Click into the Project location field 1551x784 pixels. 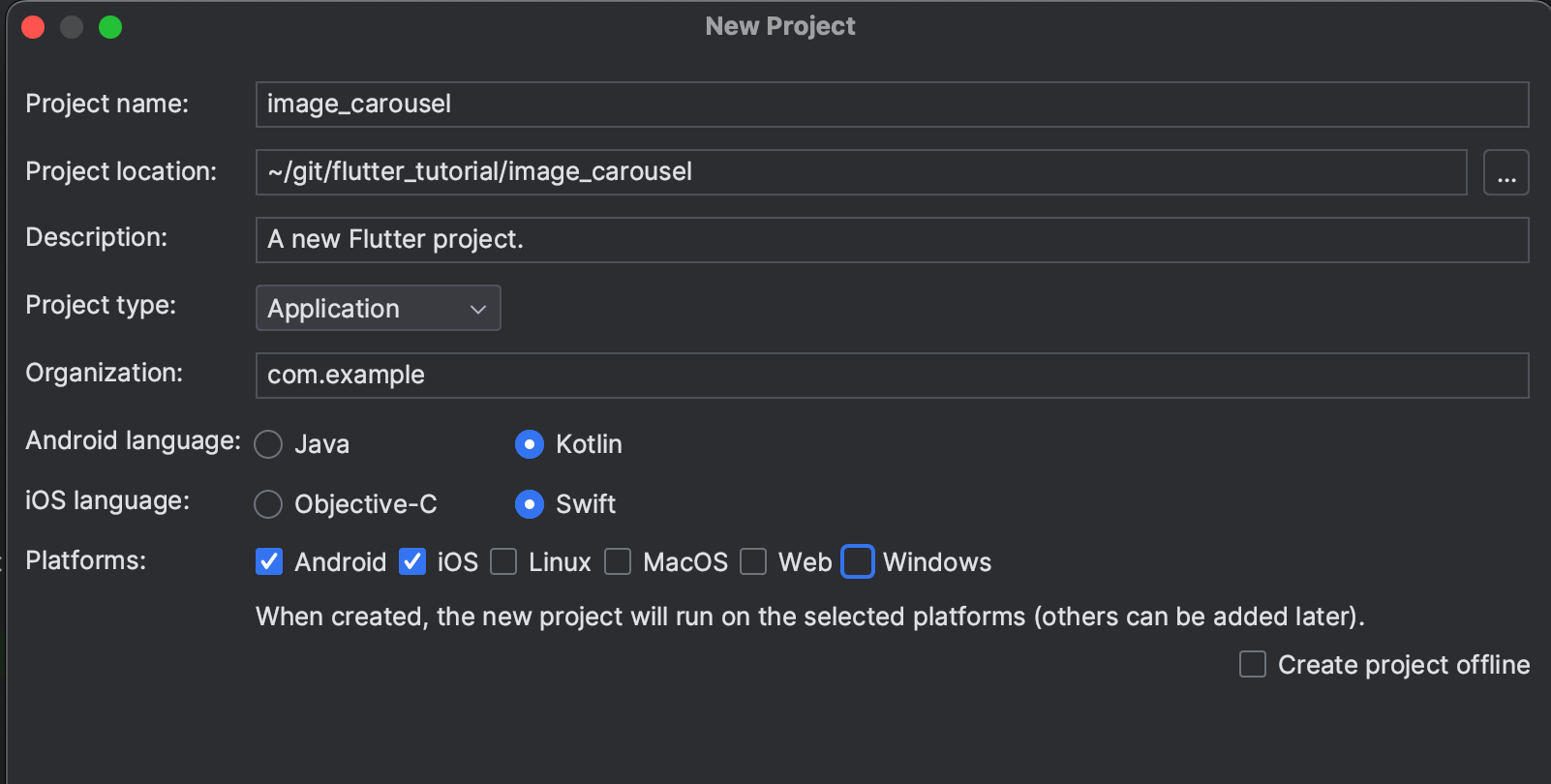860,172
